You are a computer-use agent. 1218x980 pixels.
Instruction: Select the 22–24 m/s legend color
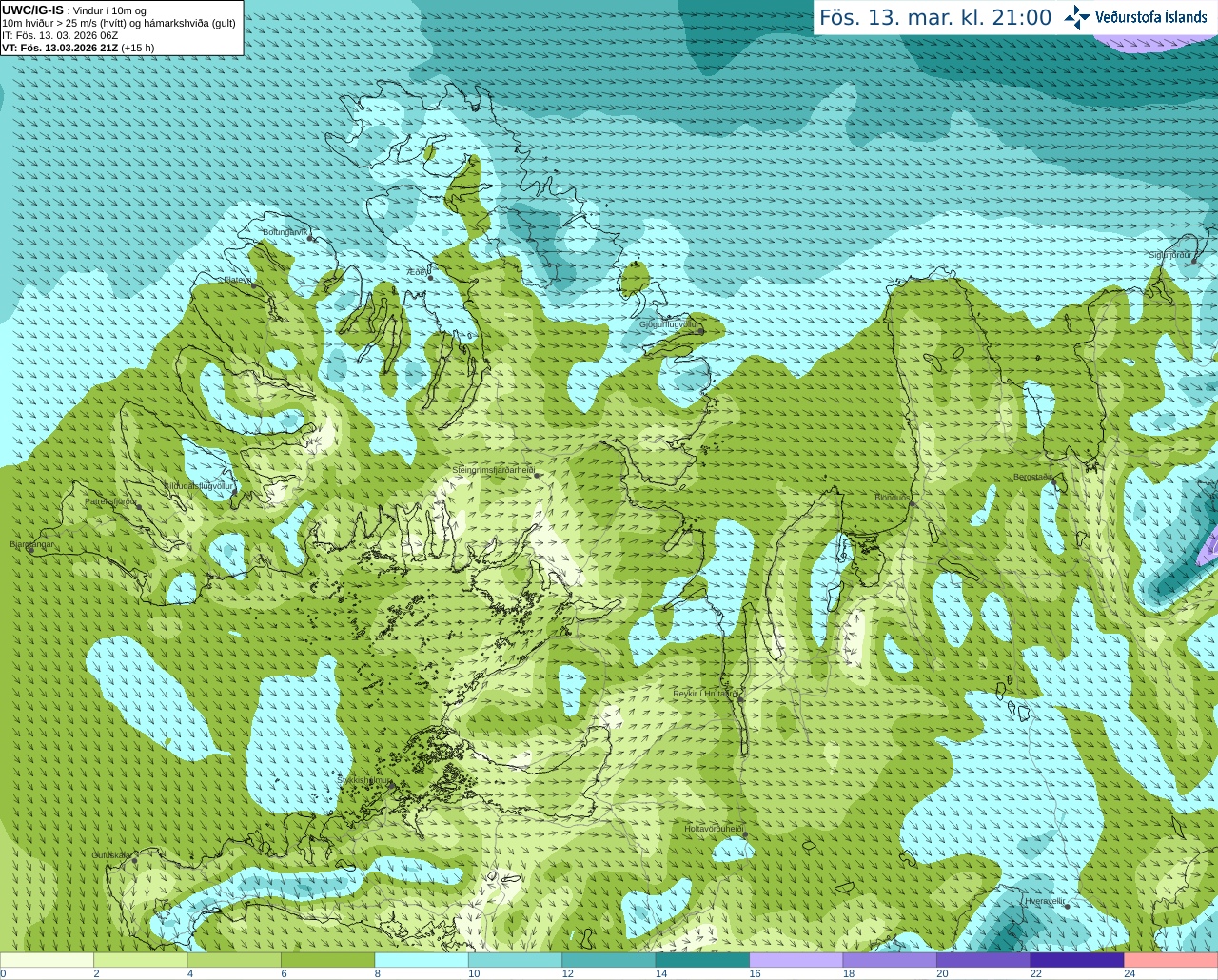click(1077, 960)
